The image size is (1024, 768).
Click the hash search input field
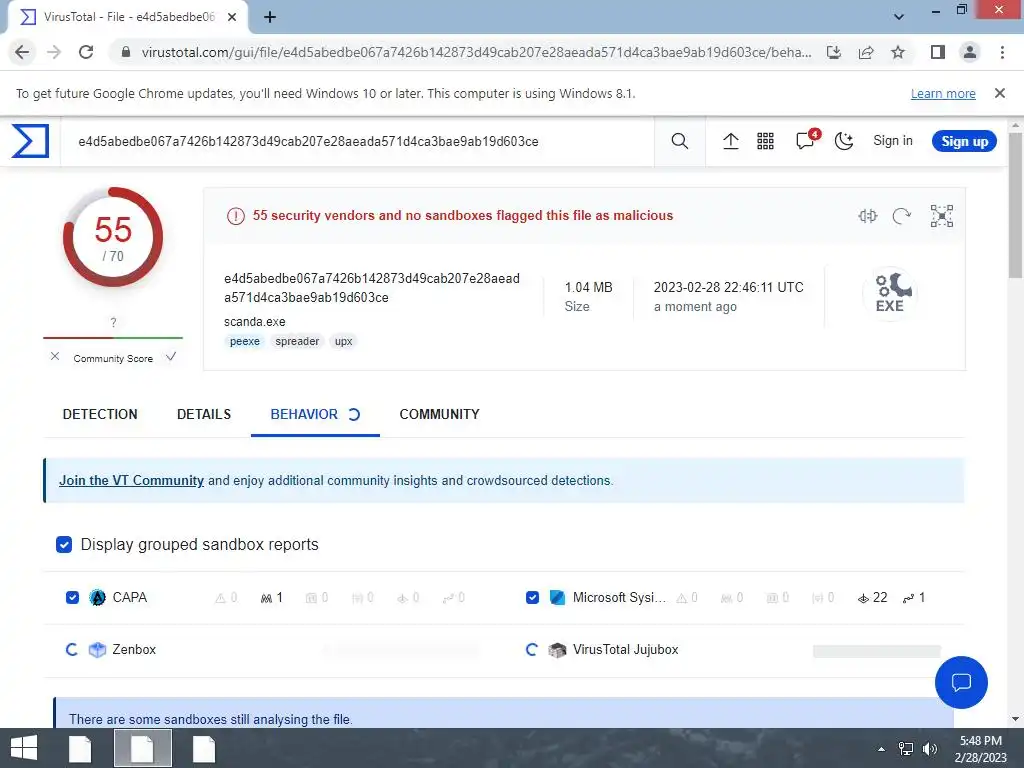coord(357,141)
